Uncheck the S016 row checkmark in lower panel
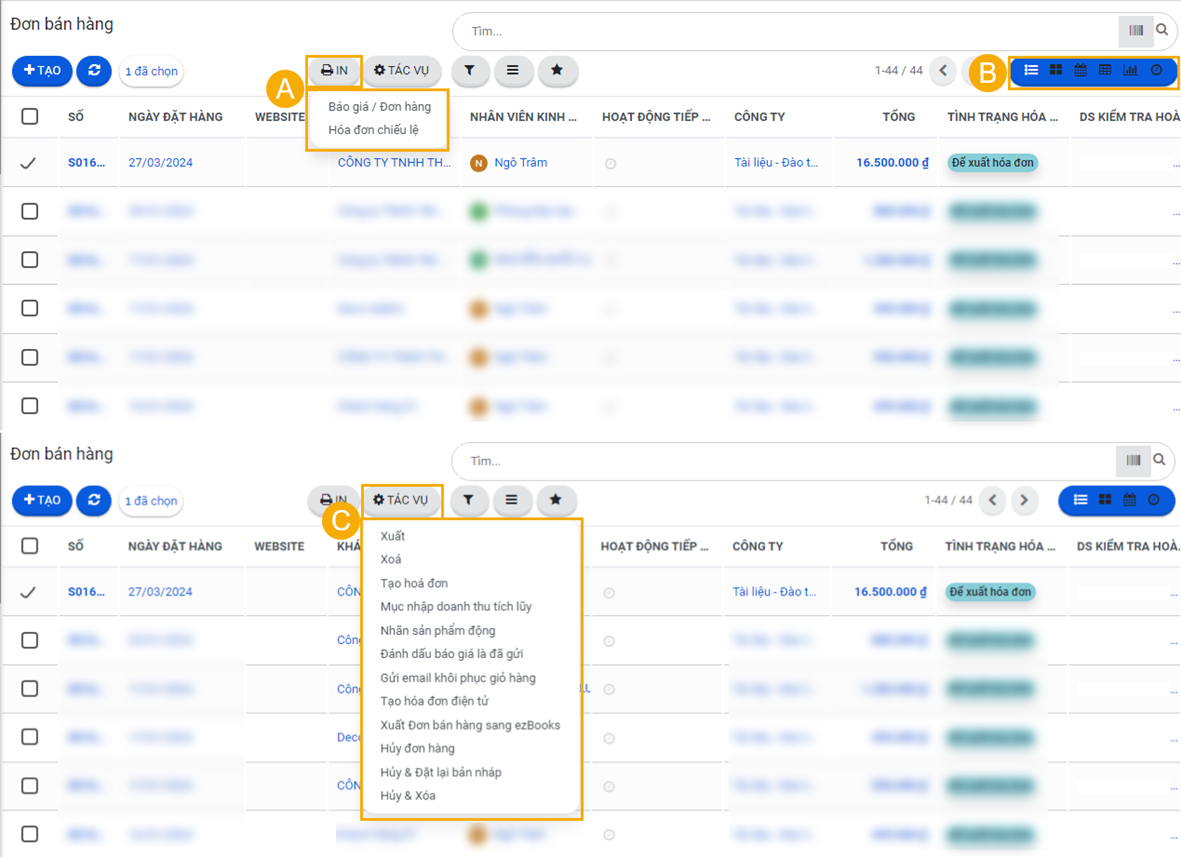 coord(28,592)
